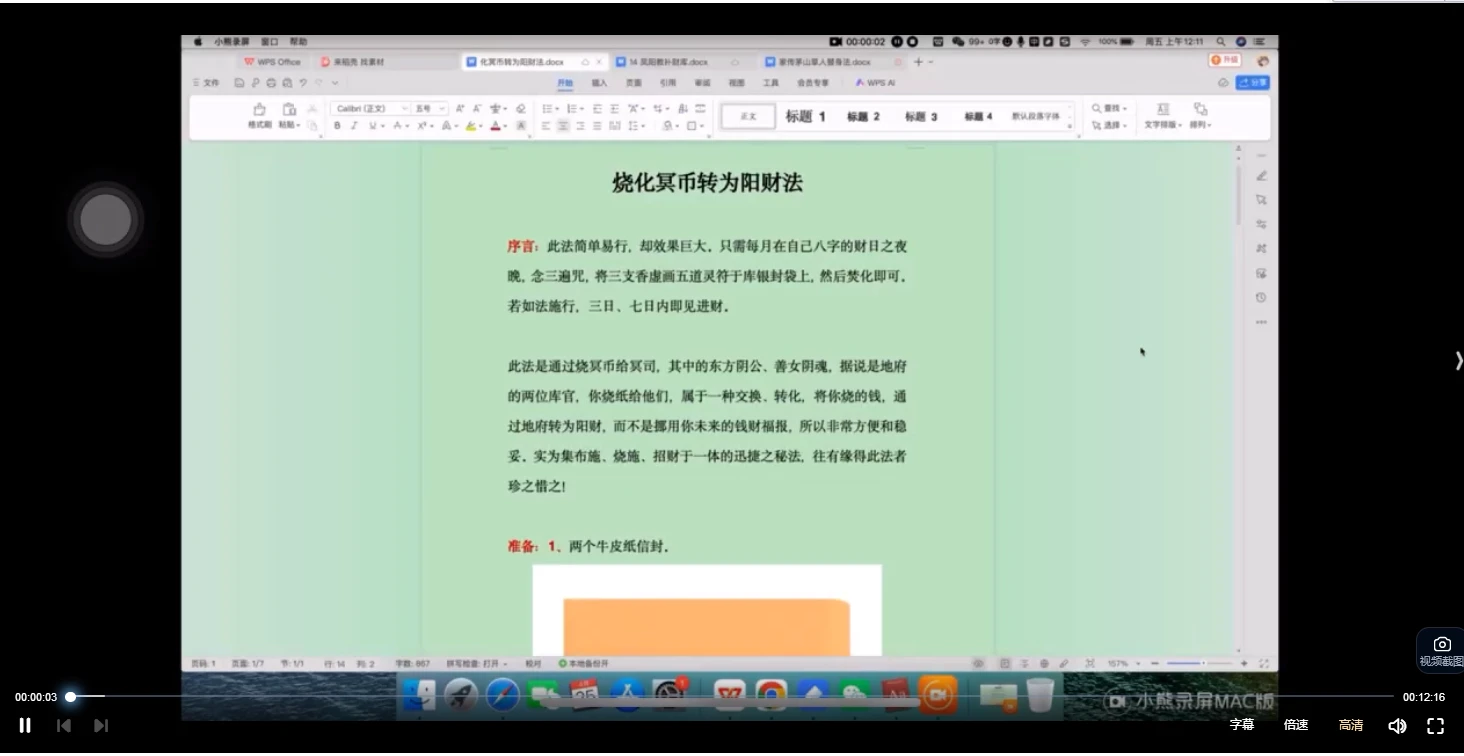This screenshot has width=1464, height=756.
Task: Apply the 标题 2 heading style
Action: coord(863,116)
